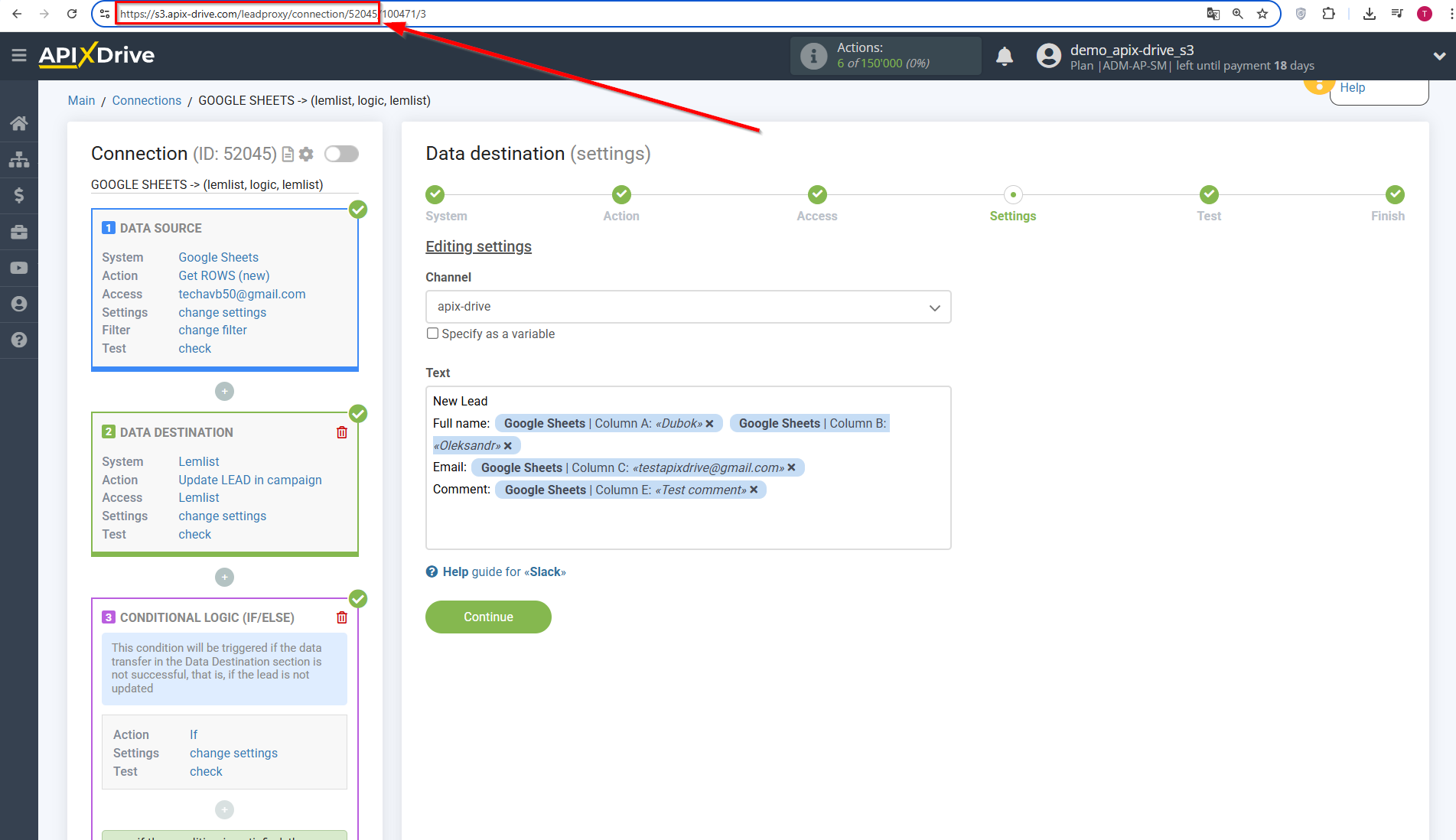Click check in the Data Destination block
The image size is (1456, 840).
click(195, 534)
